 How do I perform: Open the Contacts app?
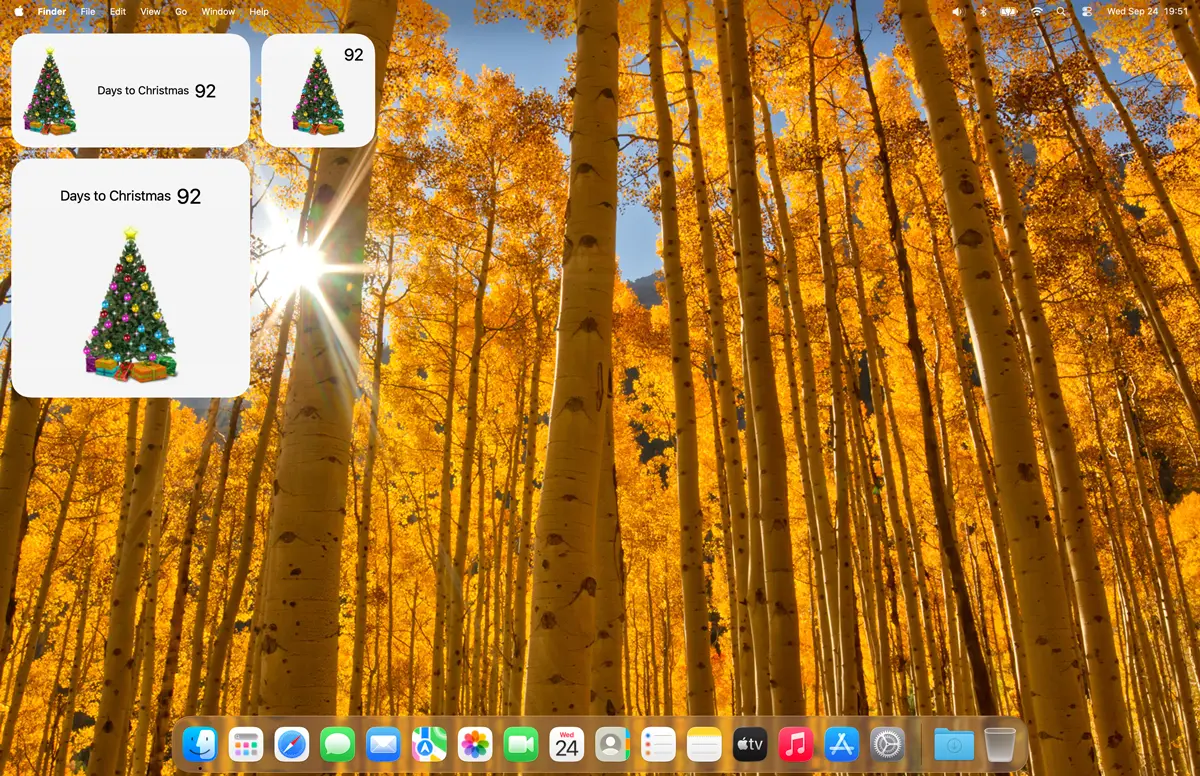pyautogui.click(x=612, y=743)
